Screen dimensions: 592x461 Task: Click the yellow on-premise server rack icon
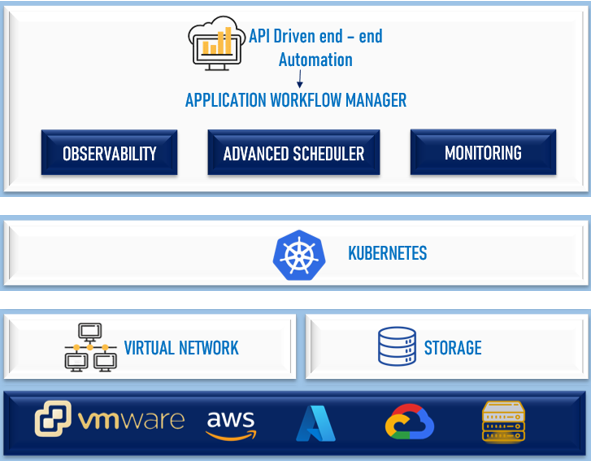point(503,422)
